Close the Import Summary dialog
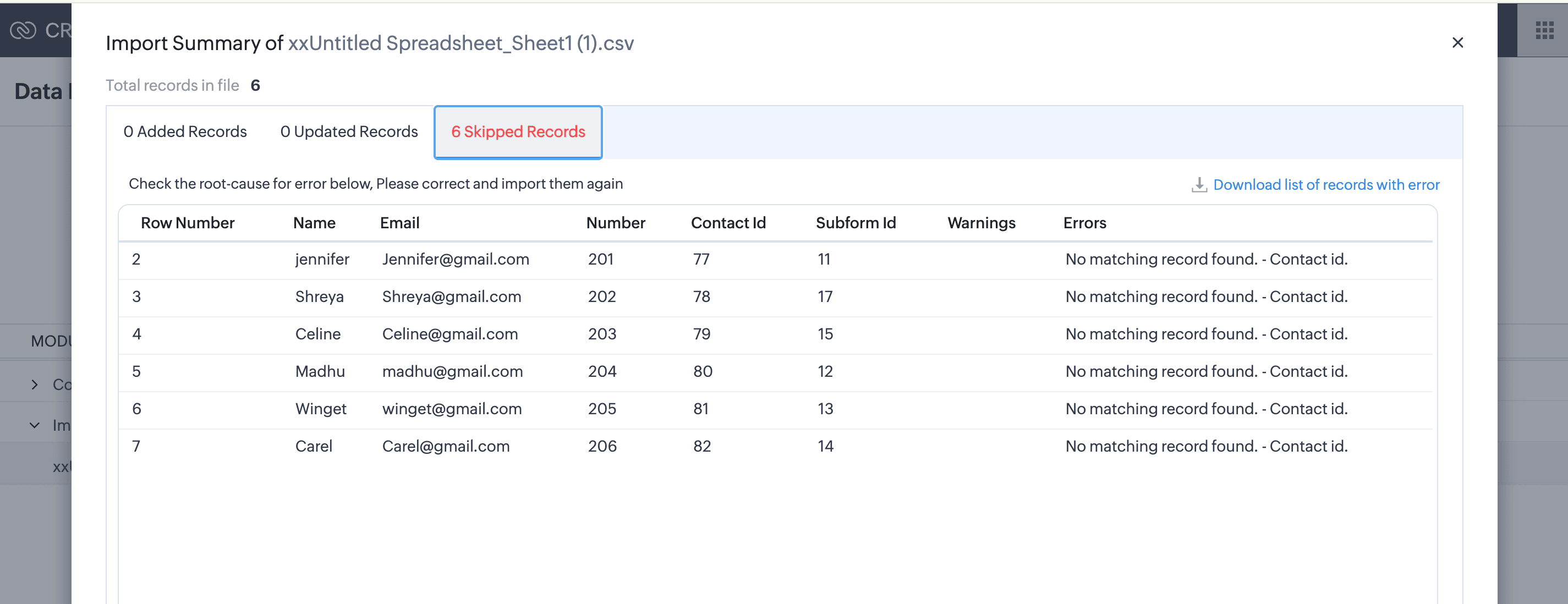The image size is (1568, 604). point(1457,42)
